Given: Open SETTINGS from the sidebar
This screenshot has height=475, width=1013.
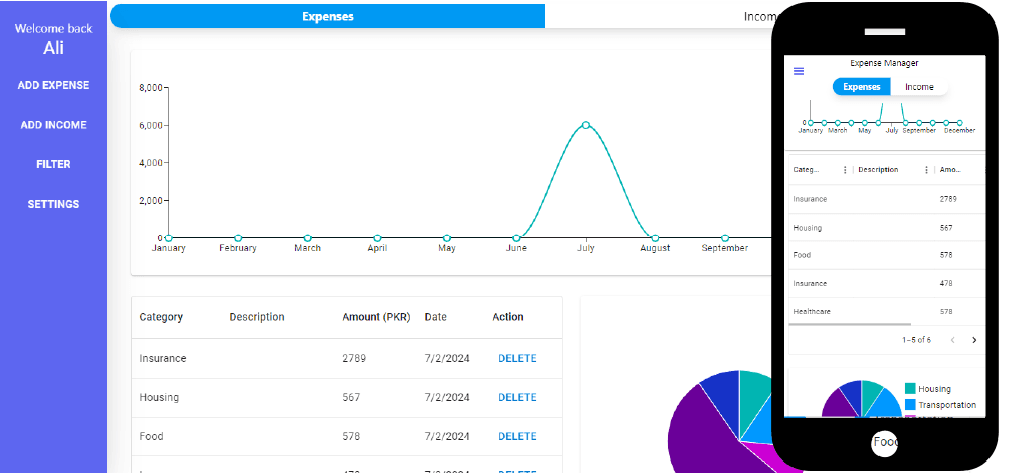Looking at the screenshot, I should (53, 204).
